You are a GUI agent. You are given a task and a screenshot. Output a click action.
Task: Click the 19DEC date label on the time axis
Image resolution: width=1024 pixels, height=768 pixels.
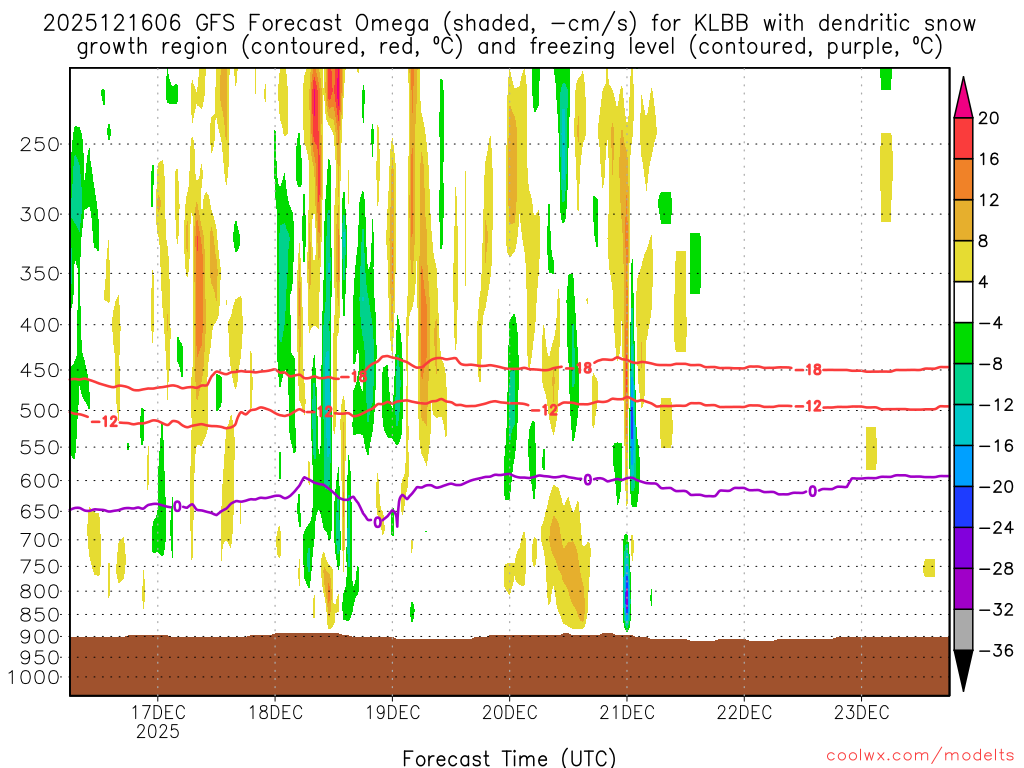(392, 713)
